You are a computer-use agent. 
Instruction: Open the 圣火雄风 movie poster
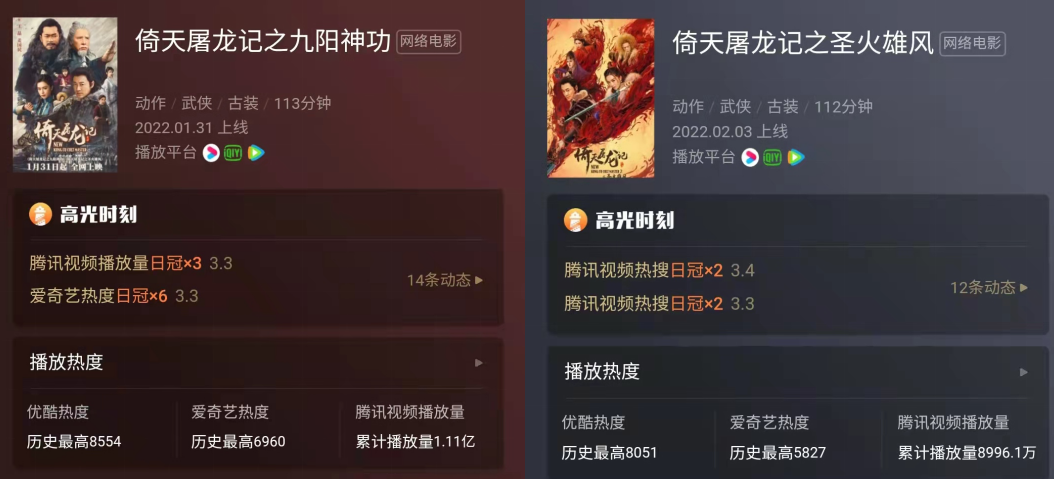[x=601, y=98]
